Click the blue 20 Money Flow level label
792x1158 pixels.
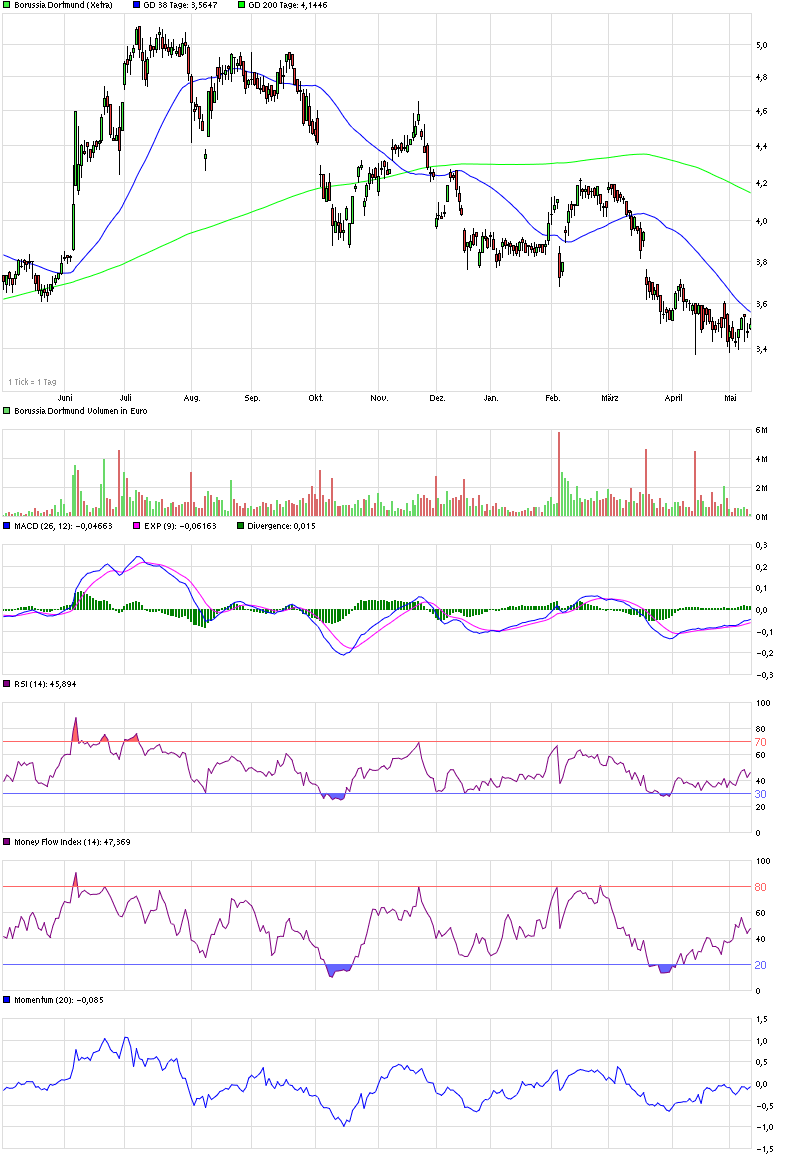point(760,965)
